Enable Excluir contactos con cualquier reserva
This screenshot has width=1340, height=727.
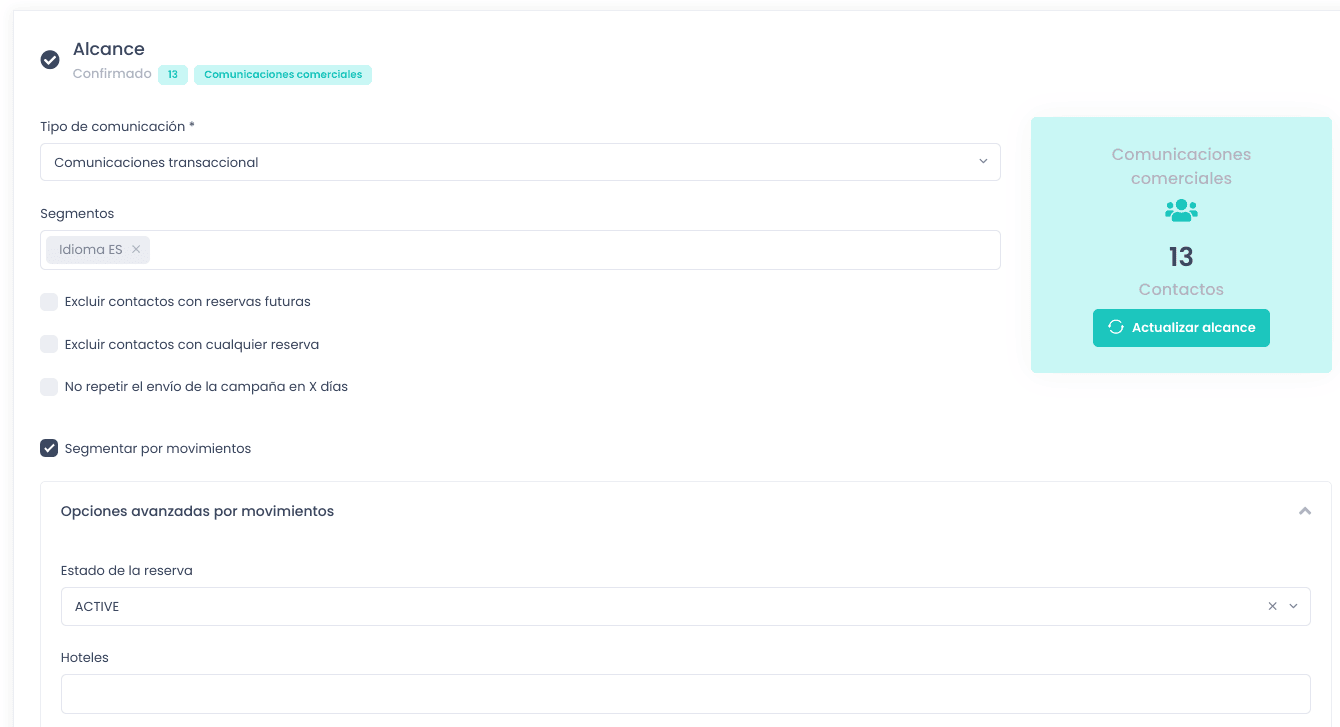(x=49, y=344)
